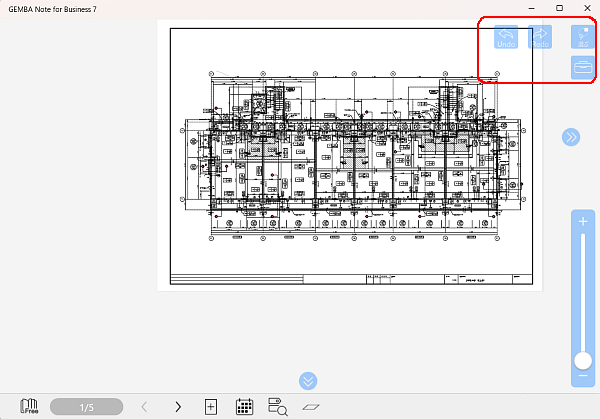600x419 pixels.
Task: Click the zoom in plus button
Action: coord(583,222)
